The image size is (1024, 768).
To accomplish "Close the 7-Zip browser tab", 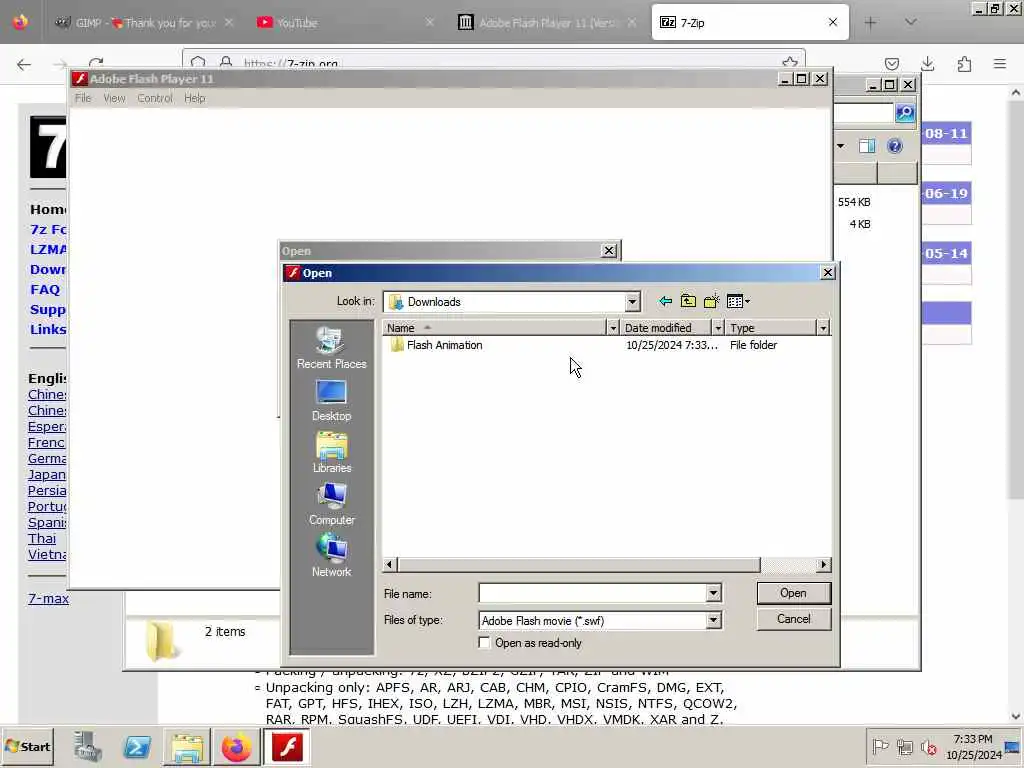I will [x=833, y=22].
